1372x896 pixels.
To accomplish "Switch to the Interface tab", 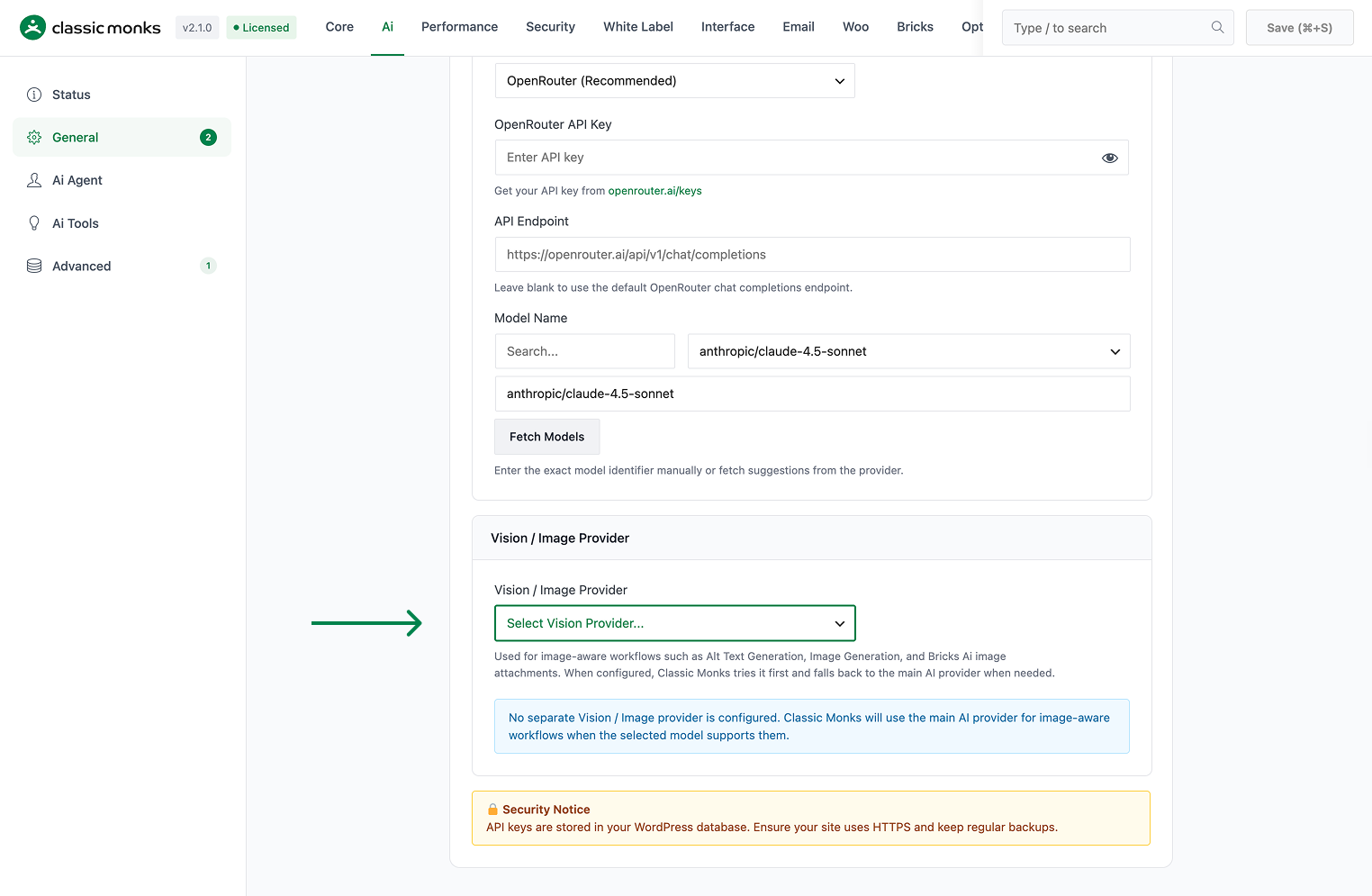I will click(728, 27).
